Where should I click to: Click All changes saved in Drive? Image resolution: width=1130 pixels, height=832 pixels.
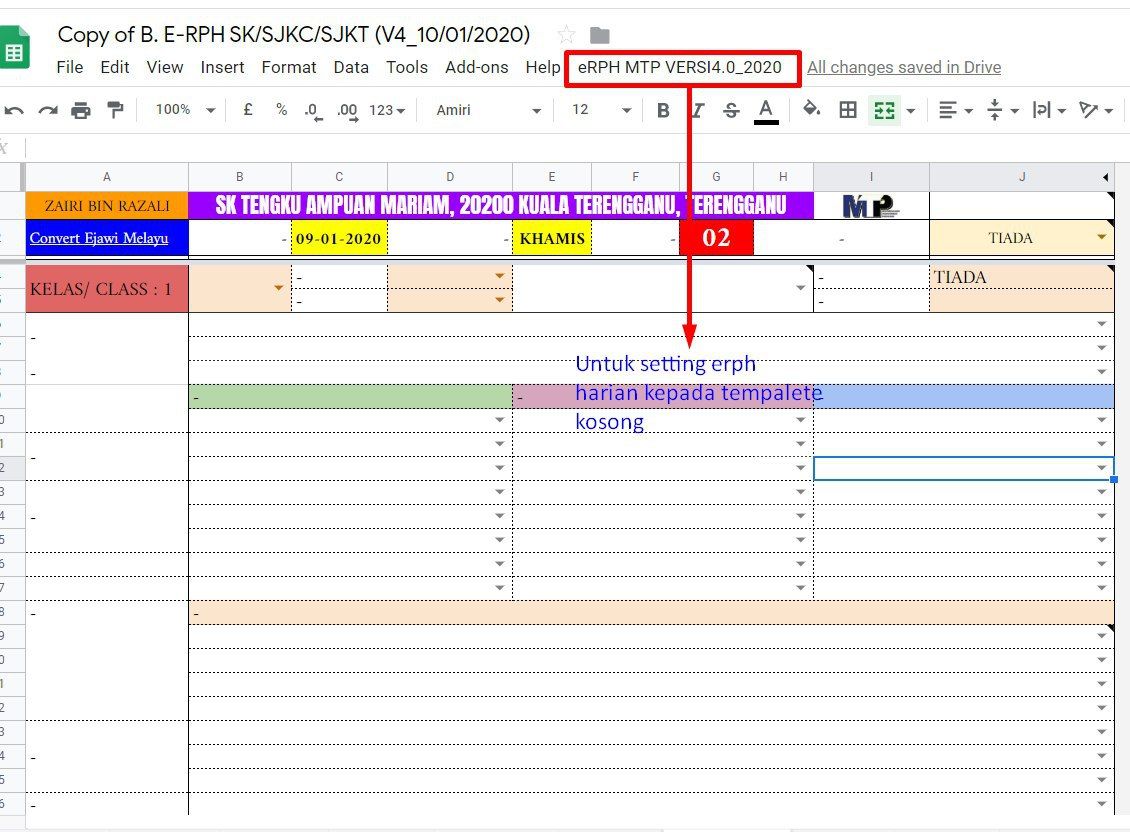[x=904, y=67]
